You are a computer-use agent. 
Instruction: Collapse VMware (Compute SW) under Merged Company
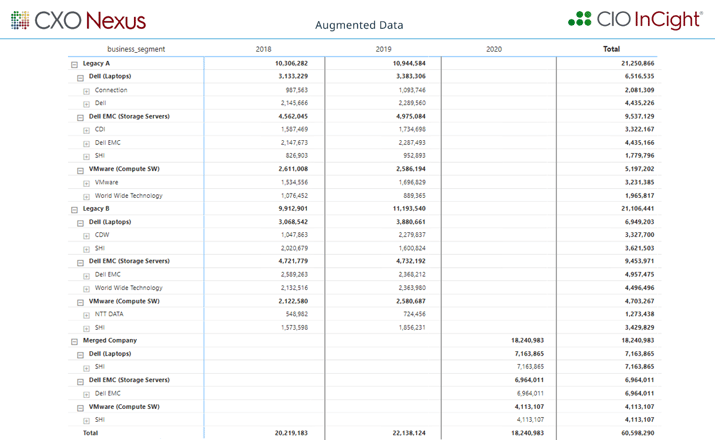tap(81, 408)
